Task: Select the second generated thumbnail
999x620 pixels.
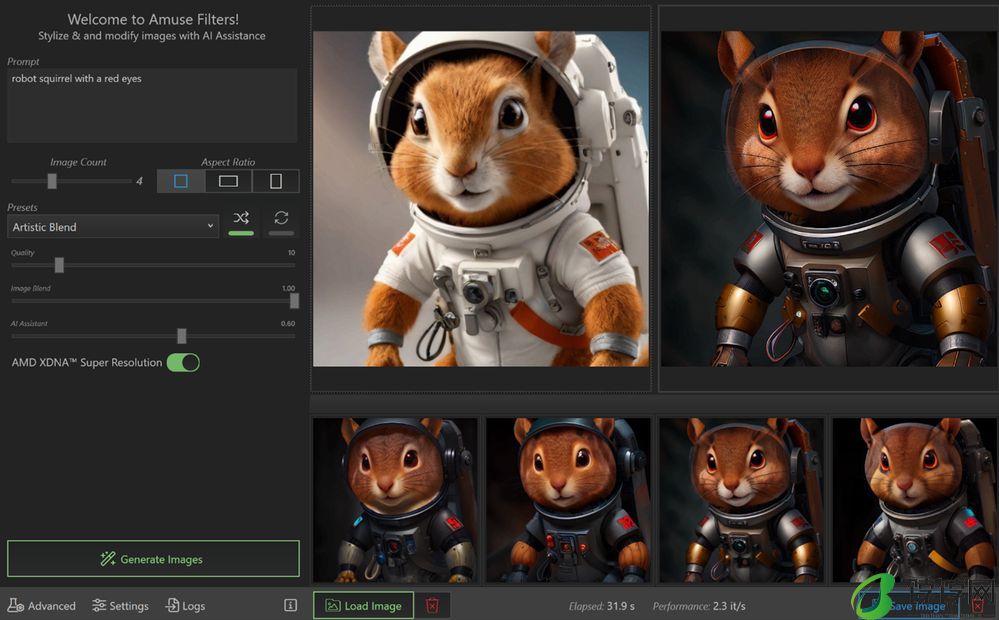Action: [x=568, y=500]
